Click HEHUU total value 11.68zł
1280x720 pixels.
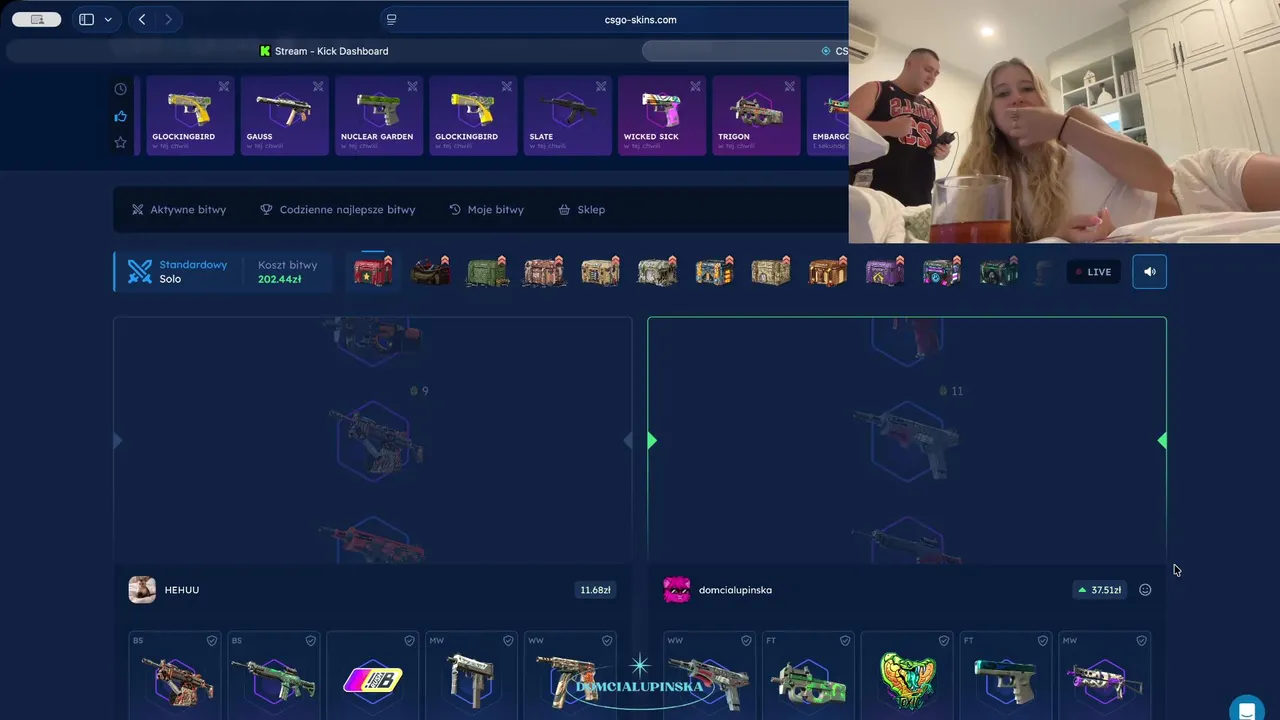click(x=595, y=590)
